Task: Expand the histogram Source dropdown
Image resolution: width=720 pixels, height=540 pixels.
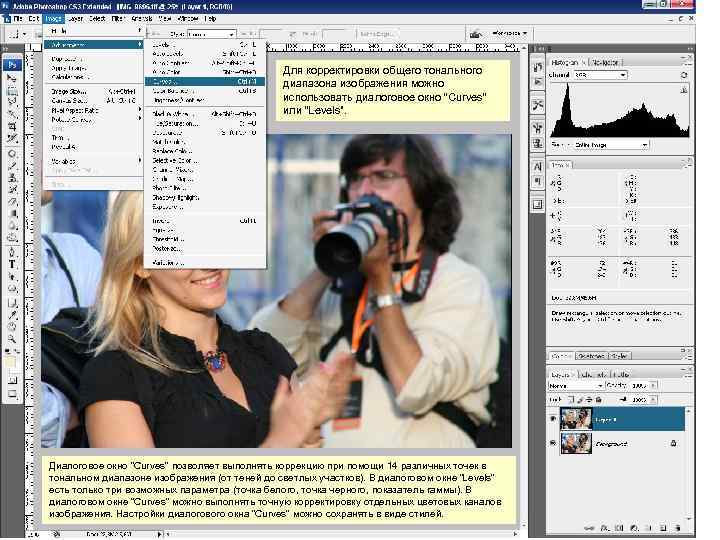Action: tap(610, 145)
